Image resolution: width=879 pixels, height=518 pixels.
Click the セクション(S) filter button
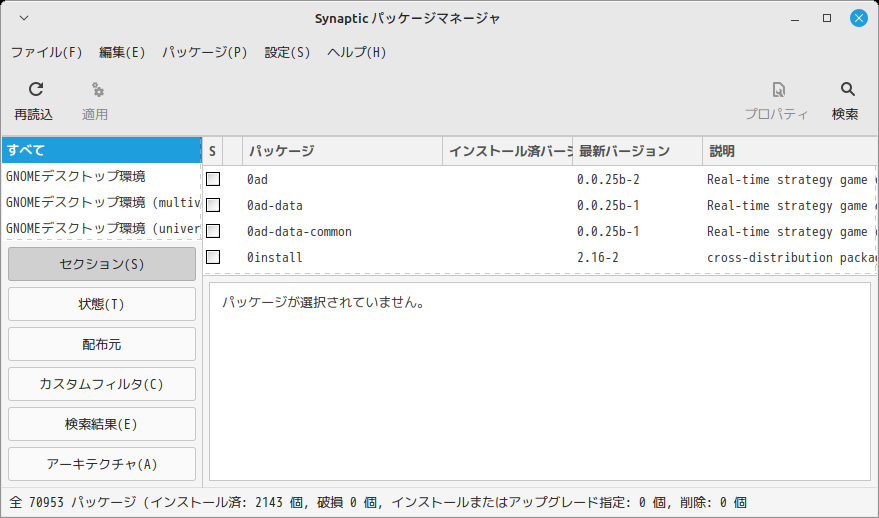pyautogui.click(x=102, y=264)
